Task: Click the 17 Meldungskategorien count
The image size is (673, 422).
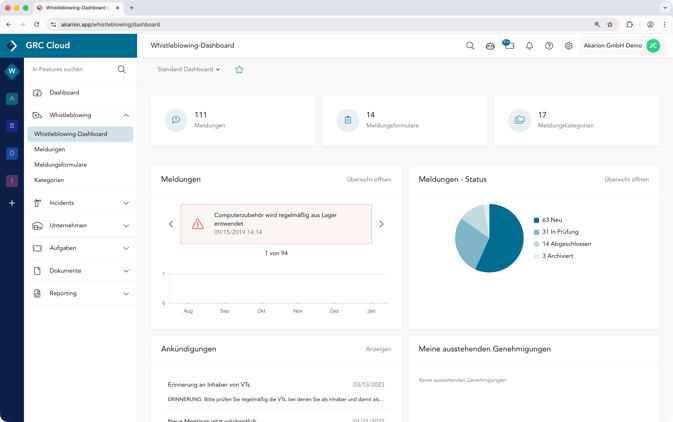Action: tap(542, 115)
